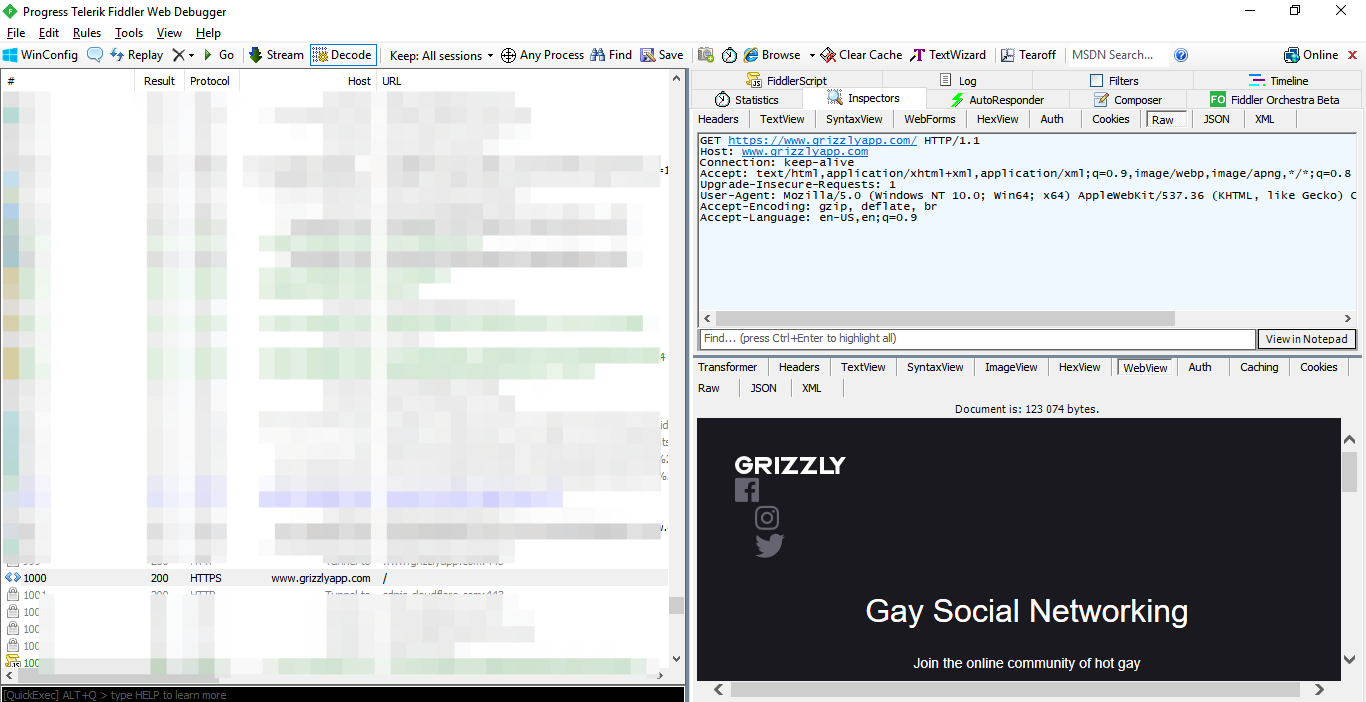Open Find sessions from the toolbar
This screenshot has width=1366, height=702.
[611, 55]
